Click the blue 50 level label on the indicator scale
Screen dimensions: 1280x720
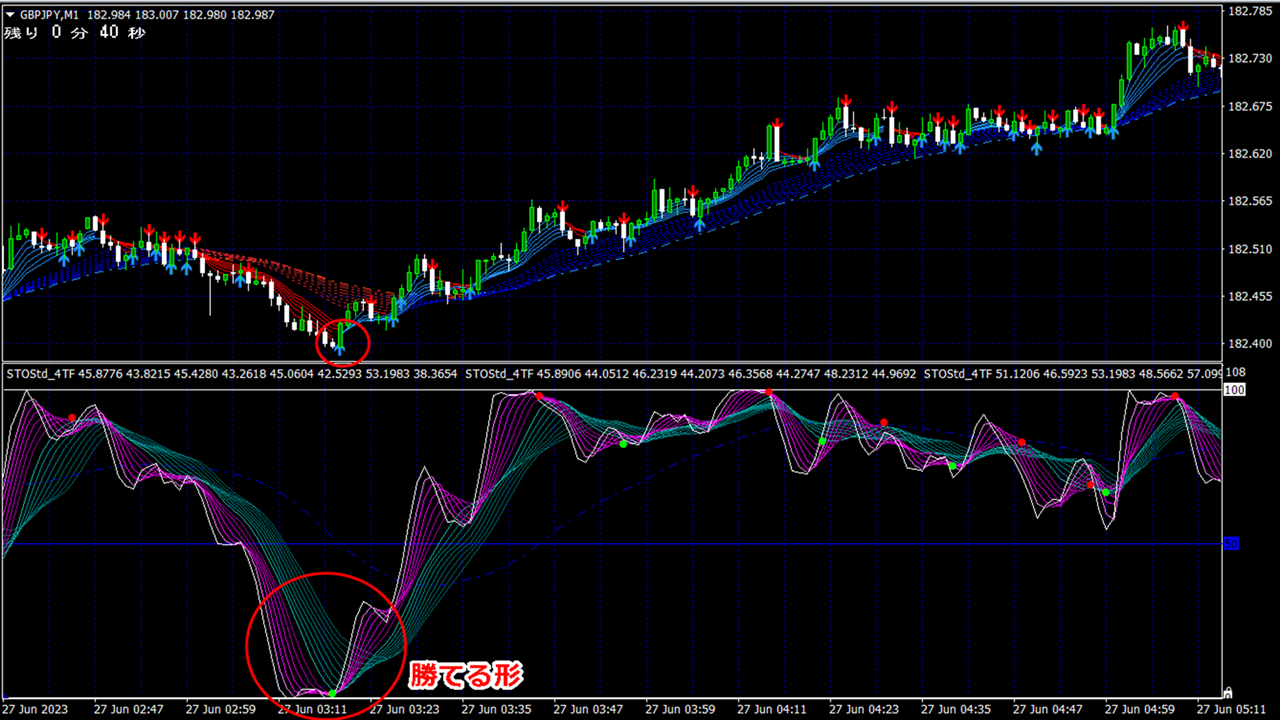pyautogui.click(x=1232, y=543)
